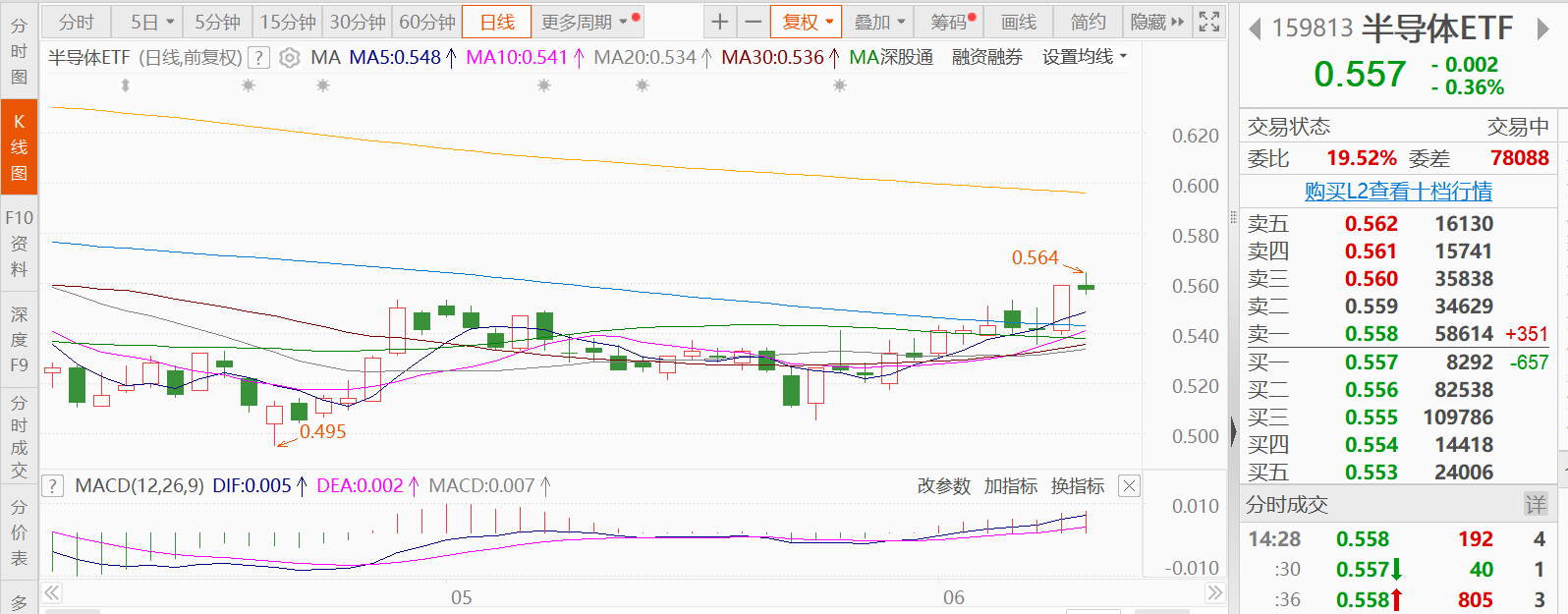Select 5分钟 period tab
Image resolution: width=1568 pixels, height=614 pixels.
217,22
